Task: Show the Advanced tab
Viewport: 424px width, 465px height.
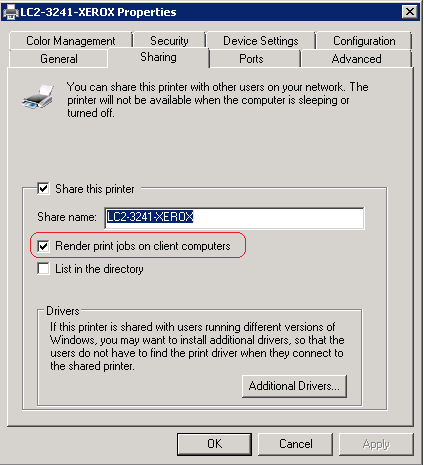Action: pos(356,59)
